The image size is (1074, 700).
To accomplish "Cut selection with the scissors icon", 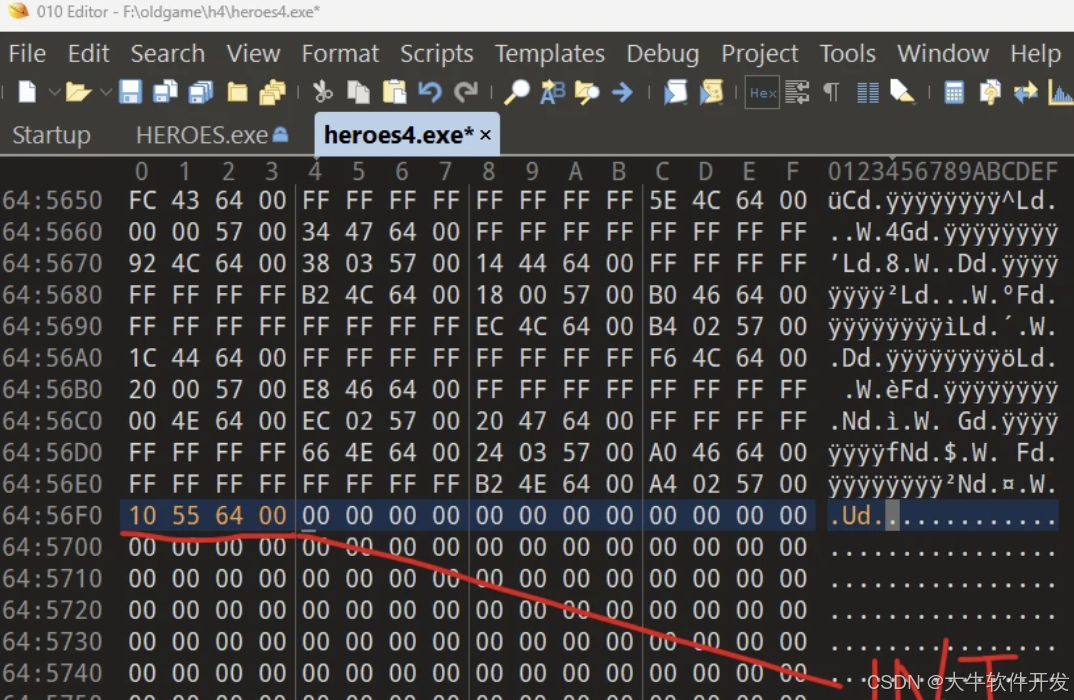I will click(323, 91).
